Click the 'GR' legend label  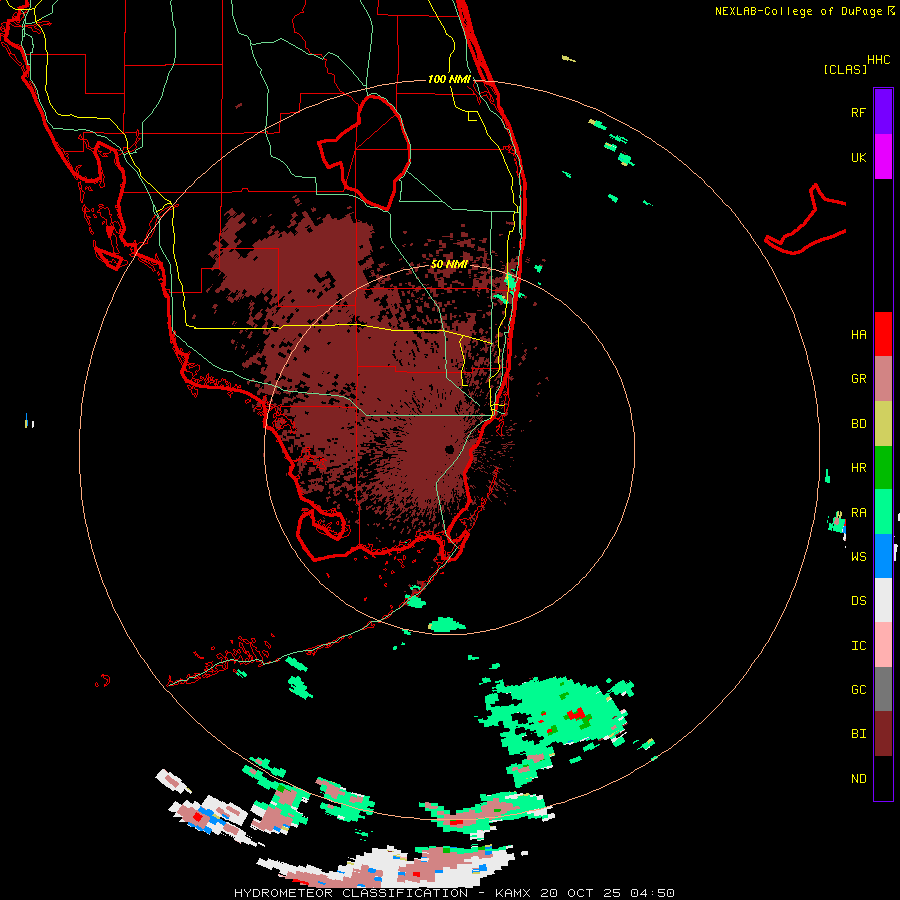[x=858, y=379]
